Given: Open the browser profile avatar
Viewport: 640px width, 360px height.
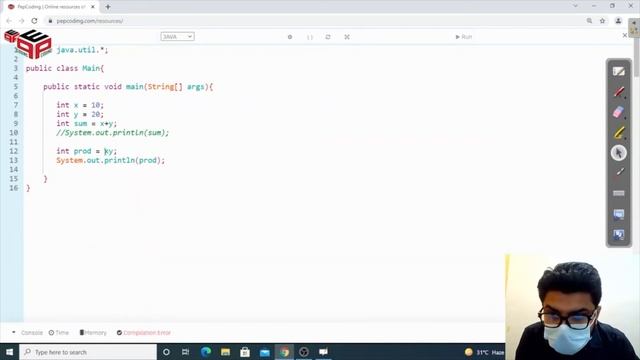Looking at the screenshot, I should 618,21.
